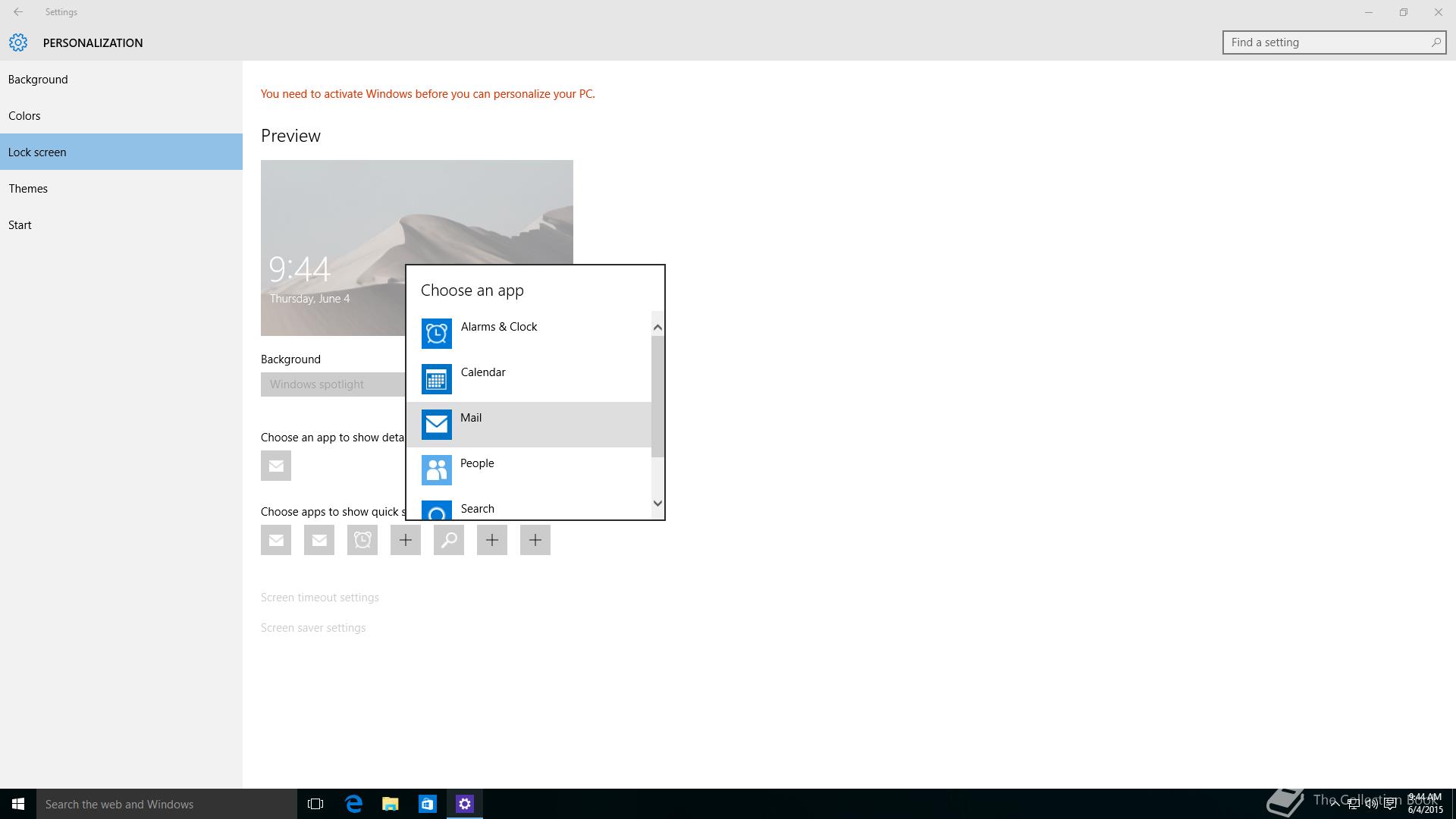Screen dimensions: 1456x819
Task: Open Screen timeout settings link
Action: click(320, 598)
